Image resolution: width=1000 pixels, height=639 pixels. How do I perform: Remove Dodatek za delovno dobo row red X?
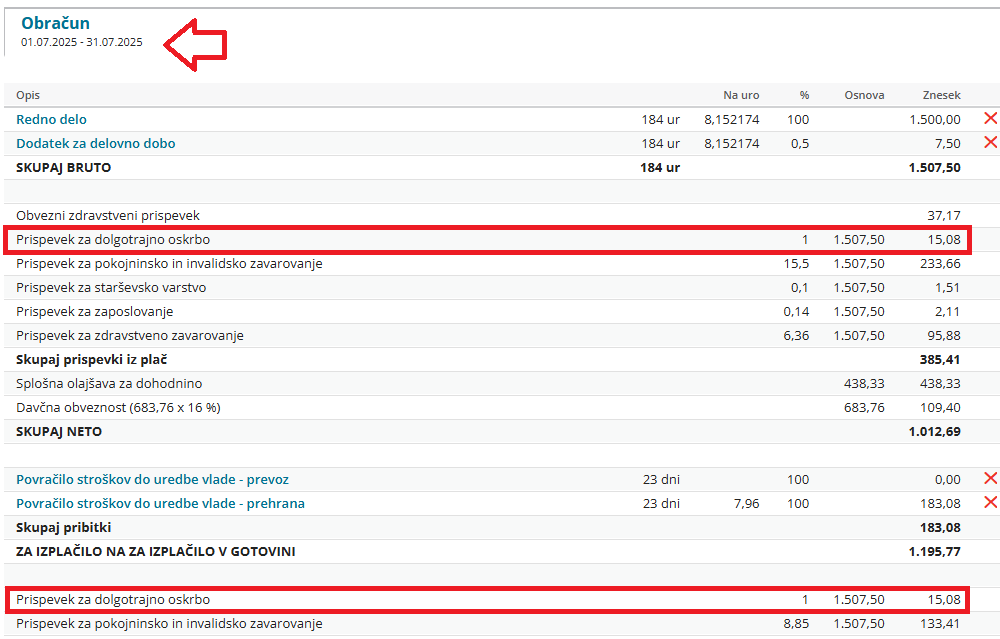[x=990, y=142]
